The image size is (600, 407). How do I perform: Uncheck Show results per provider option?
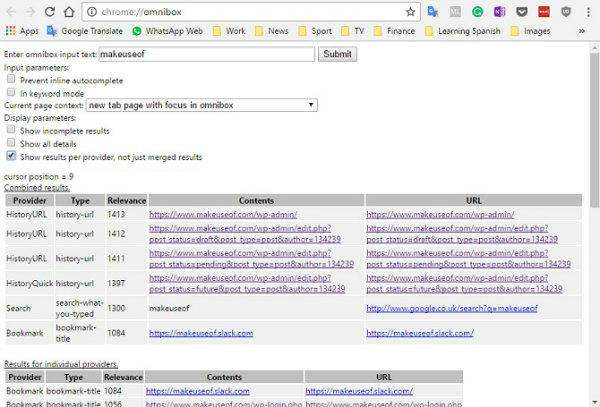(x=11, y=157)
